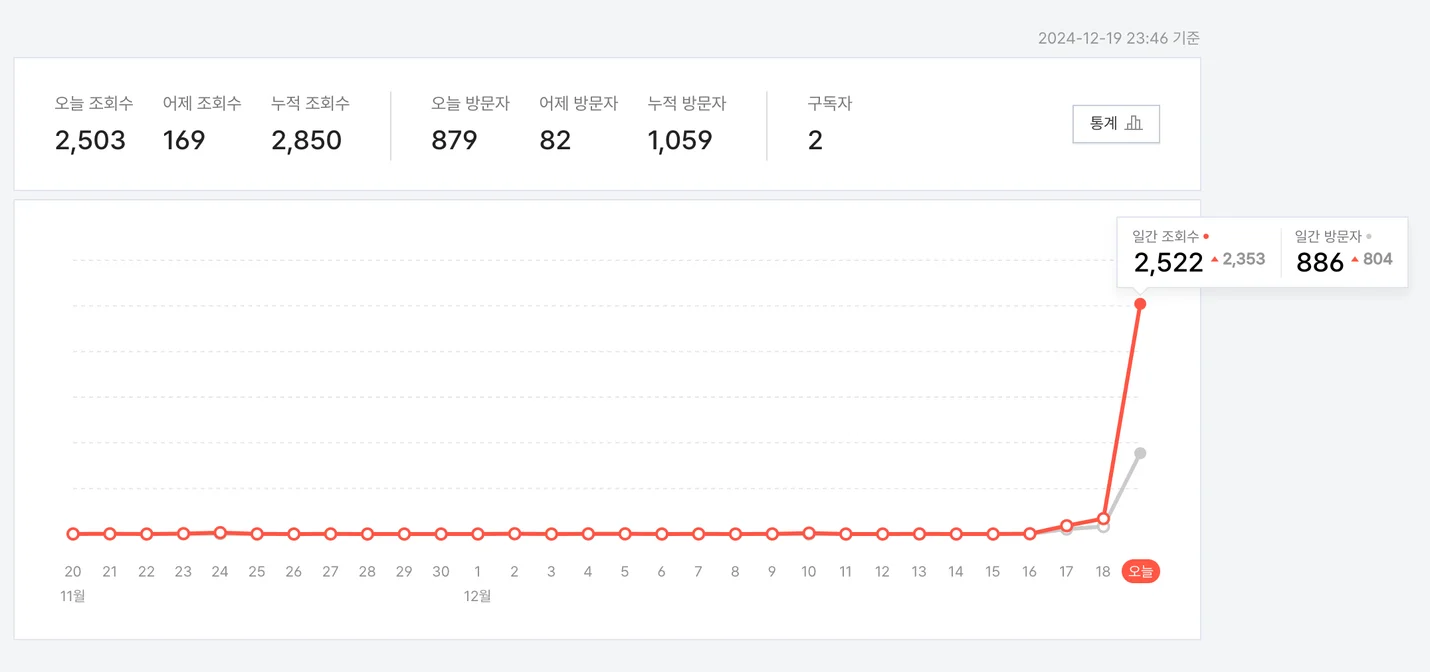Click the 누적 방문자 value 1,059
Viewport: 1430px width, 672px height.
tap(680, 140)
